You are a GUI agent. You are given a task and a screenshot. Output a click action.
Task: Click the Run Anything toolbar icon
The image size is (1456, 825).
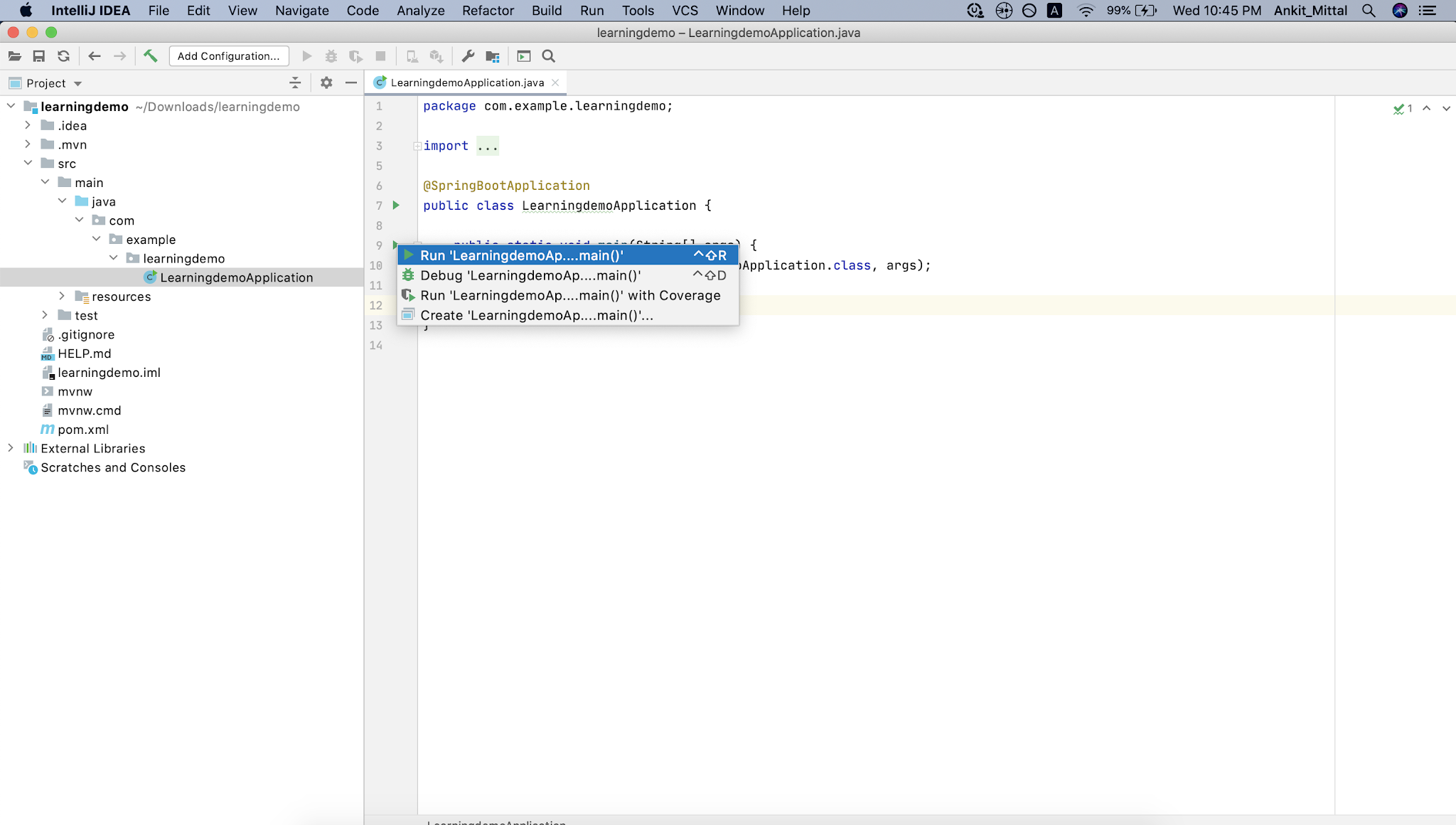pos(524,56)
